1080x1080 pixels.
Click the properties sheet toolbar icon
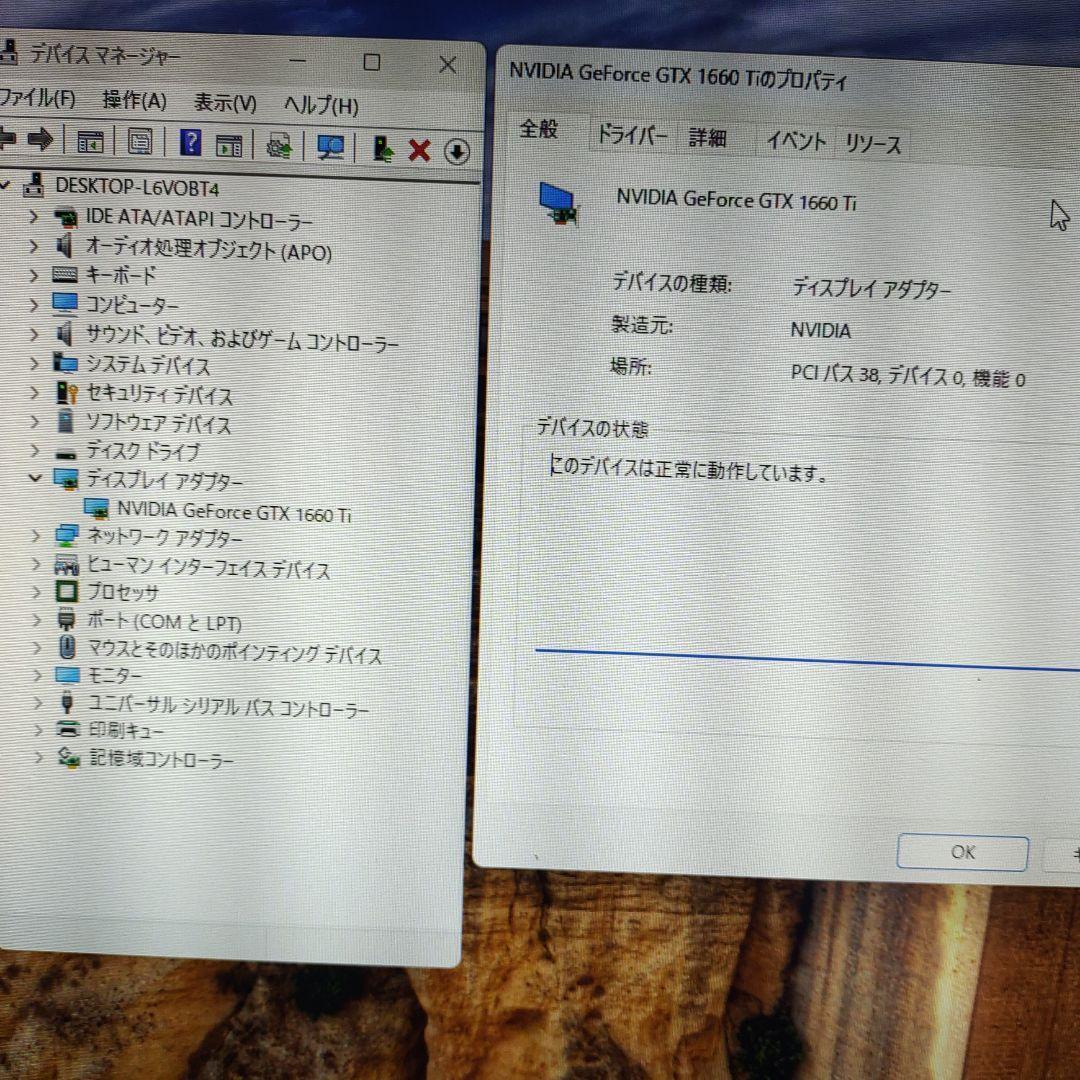[140, 143]
